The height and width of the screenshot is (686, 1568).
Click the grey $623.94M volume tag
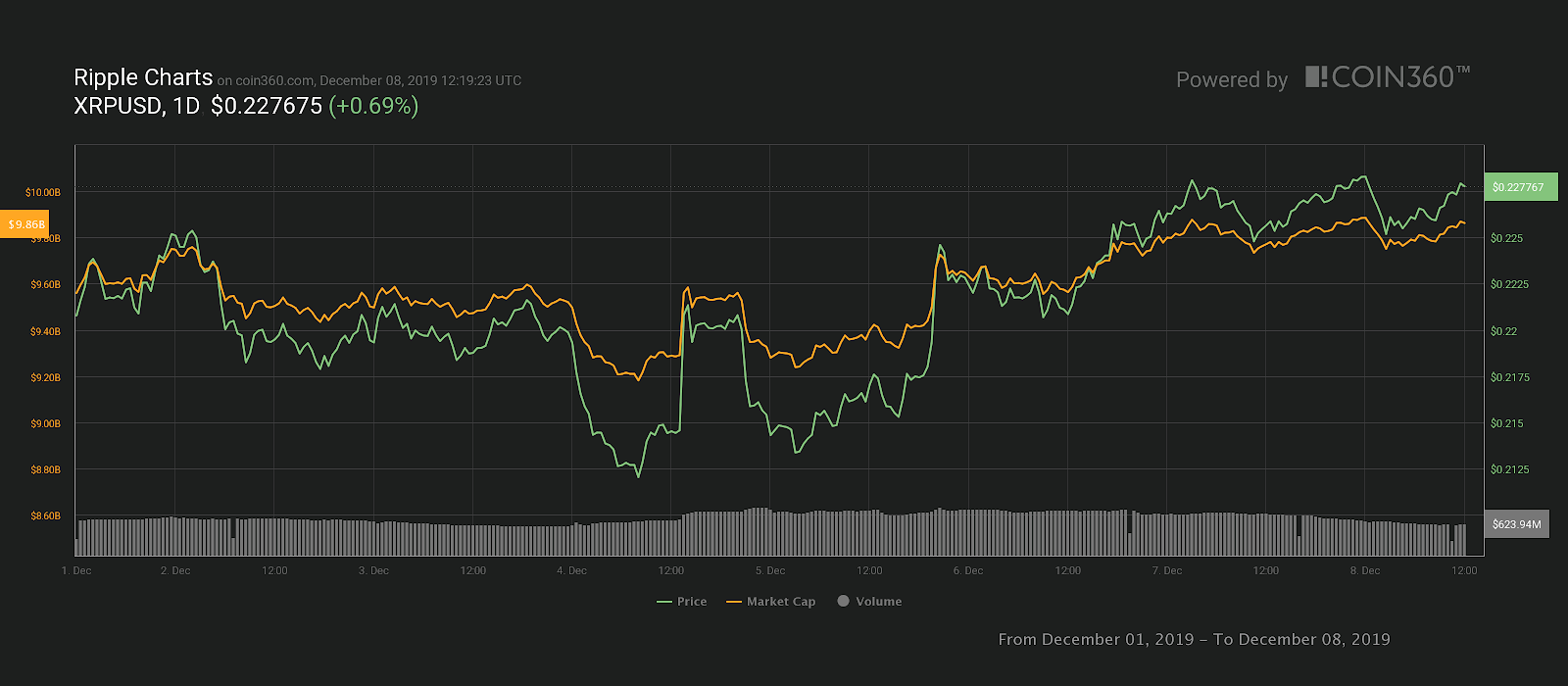coord(1517,524)
